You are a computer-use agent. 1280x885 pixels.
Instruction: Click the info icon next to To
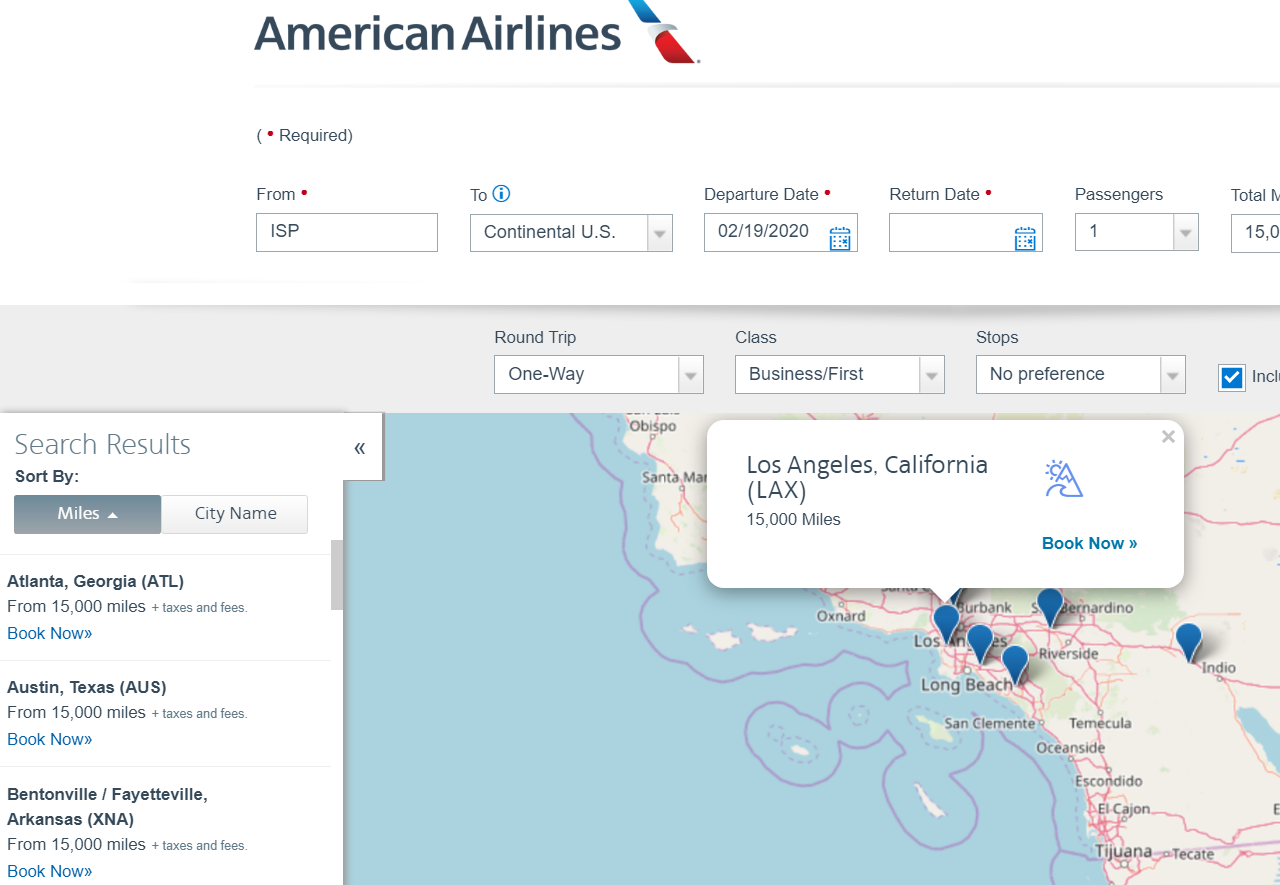(x=502, y=194)
